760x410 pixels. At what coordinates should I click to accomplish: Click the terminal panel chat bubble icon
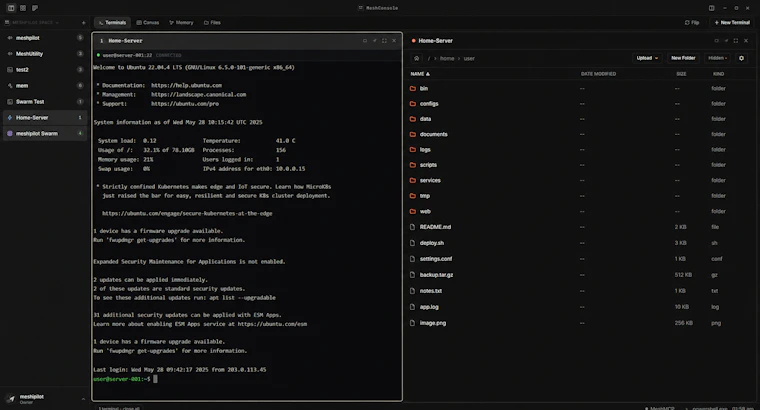pyautogui.click(x=365, y=41)
